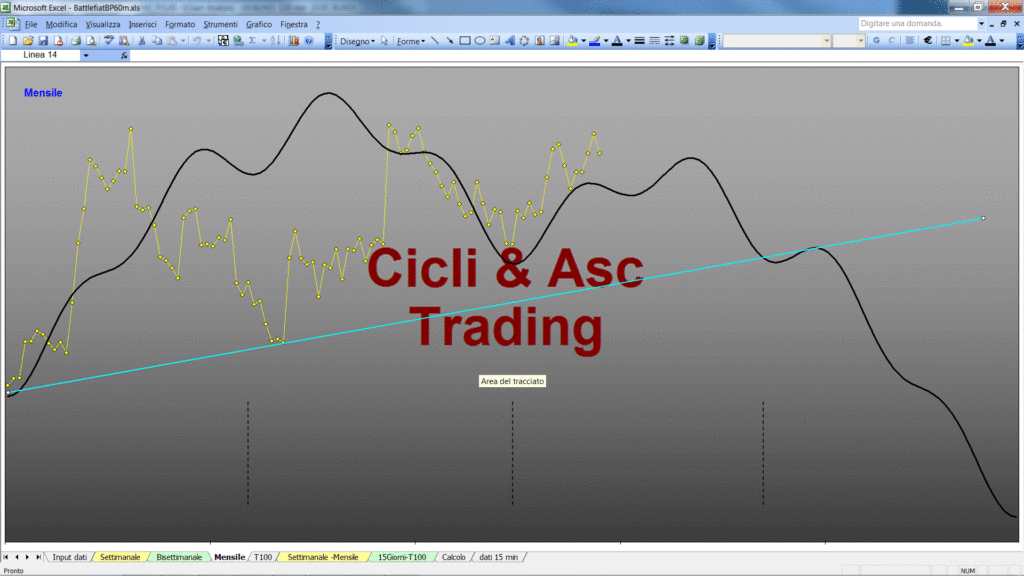Copy the selection
This screenshot has height=576, width=1024.
click(157, 40)
